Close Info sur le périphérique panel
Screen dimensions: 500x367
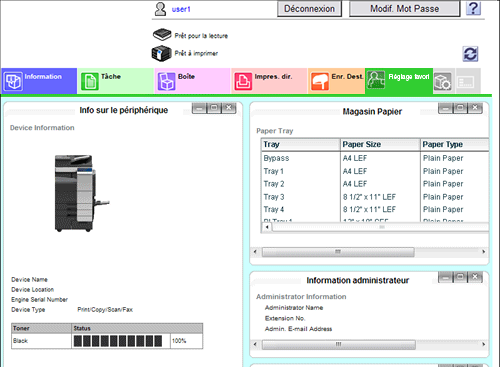coord(229,108)
